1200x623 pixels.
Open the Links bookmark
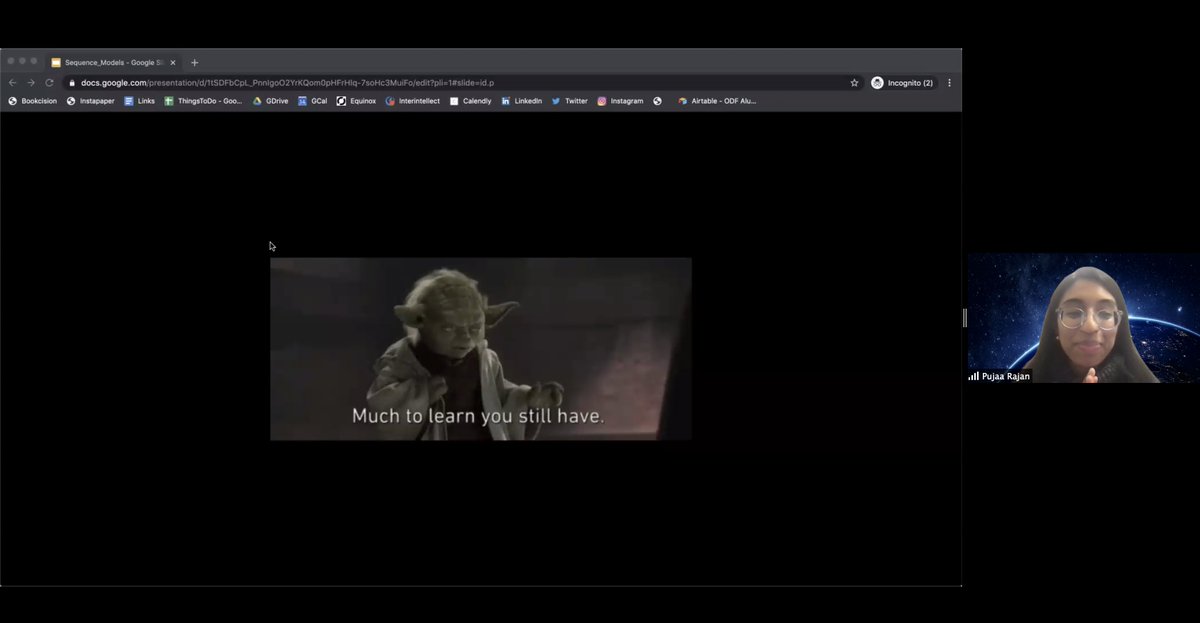point(139,101)
